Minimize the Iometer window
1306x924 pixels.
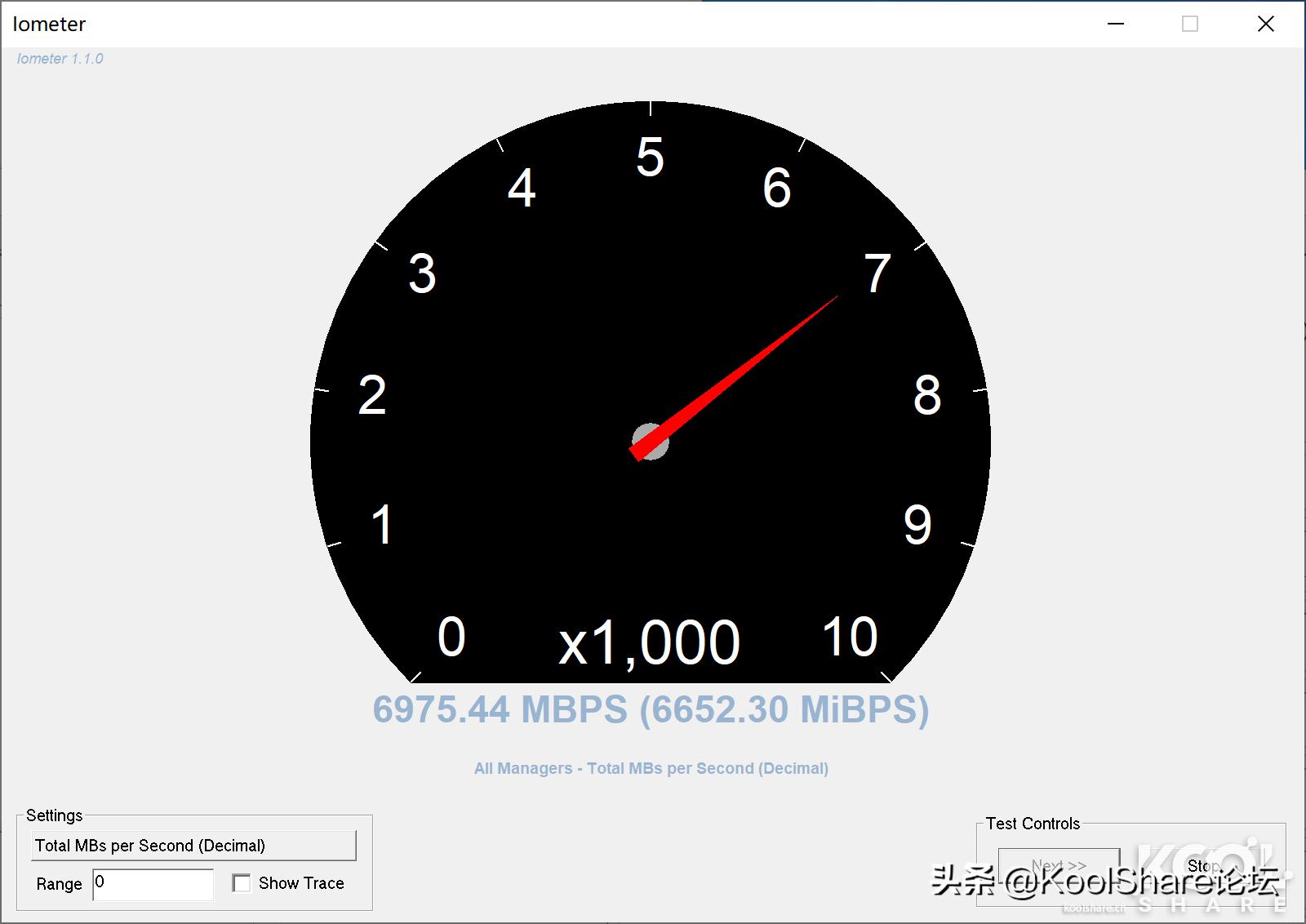[1116, 24]
